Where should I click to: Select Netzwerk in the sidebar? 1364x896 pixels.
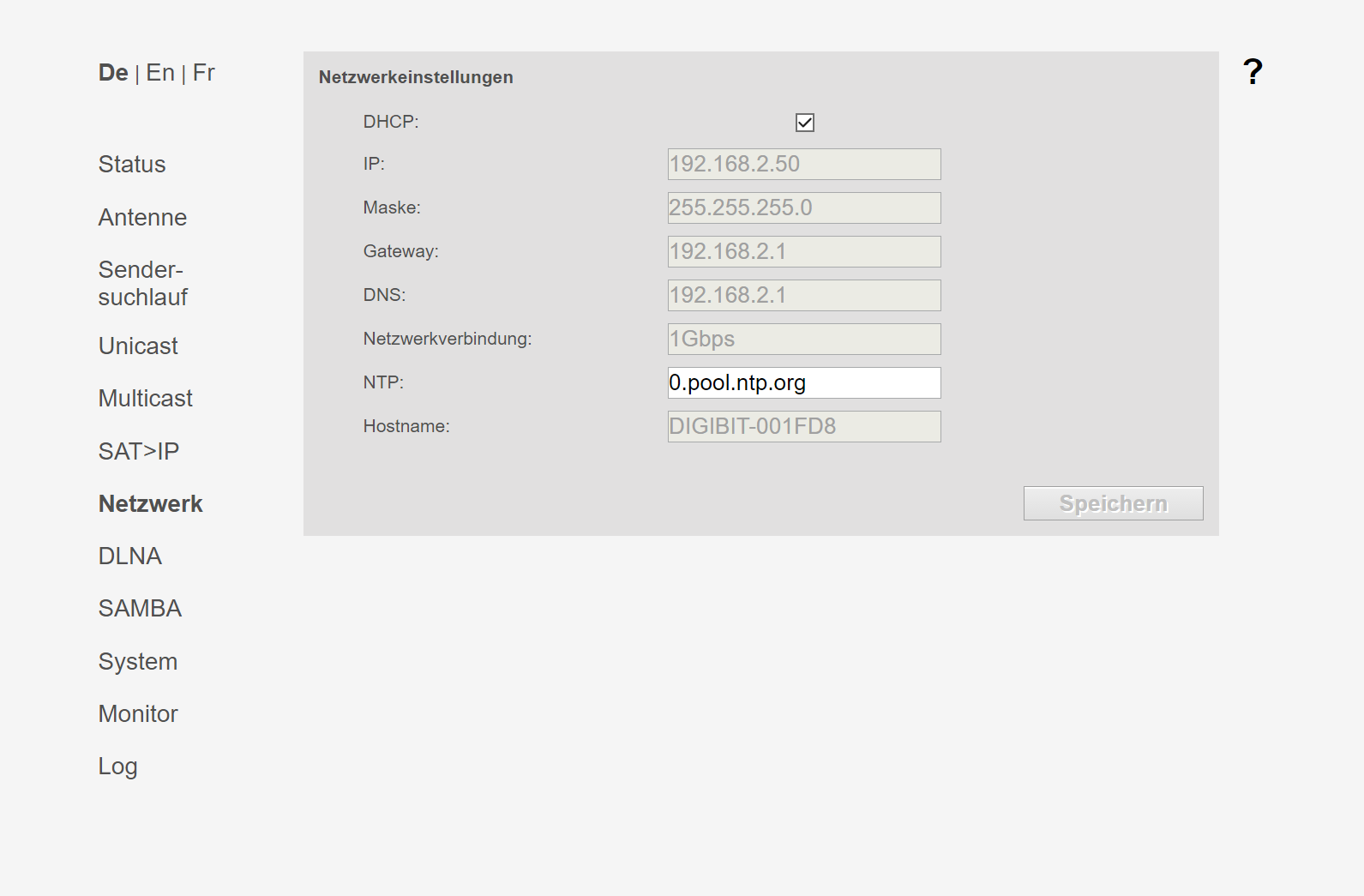coord(151,504)
